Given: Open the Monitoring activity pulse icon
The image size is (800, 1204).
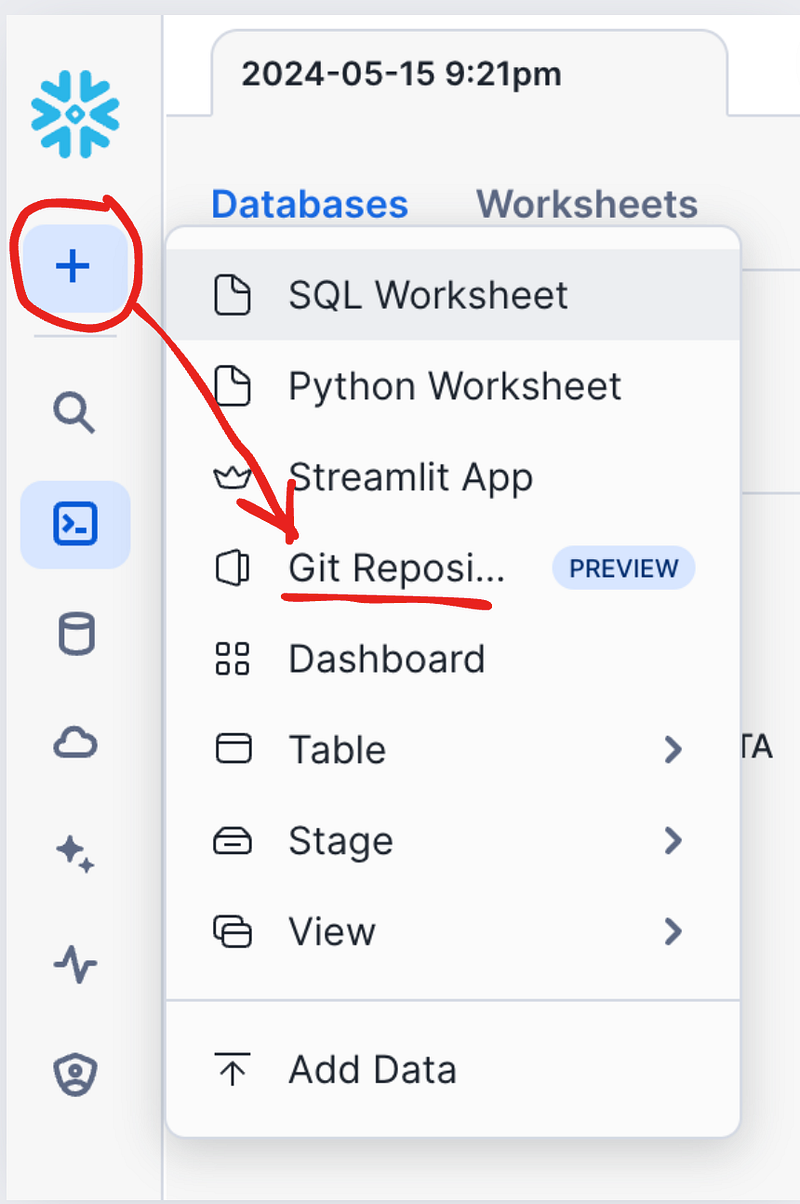Looking at the screenshot, I should click(x=75, y=965).
